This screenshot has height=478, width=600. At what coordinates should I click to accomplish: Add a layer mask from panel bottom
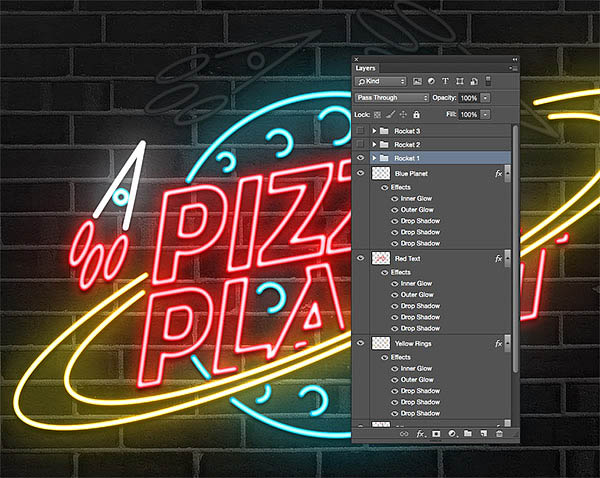[437, 434]
